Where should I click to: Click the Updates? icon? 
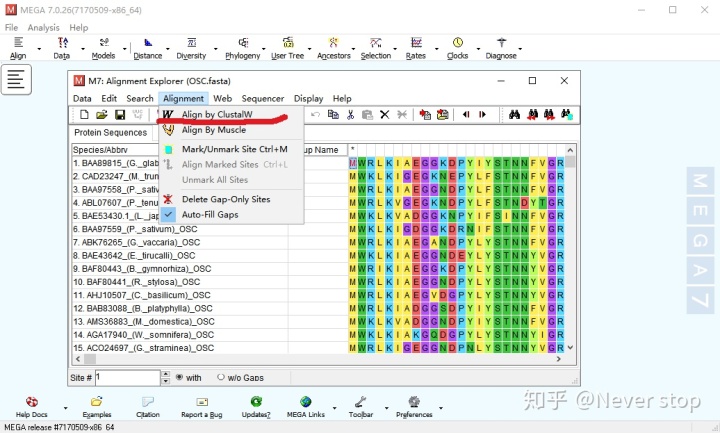pos(256,402)
